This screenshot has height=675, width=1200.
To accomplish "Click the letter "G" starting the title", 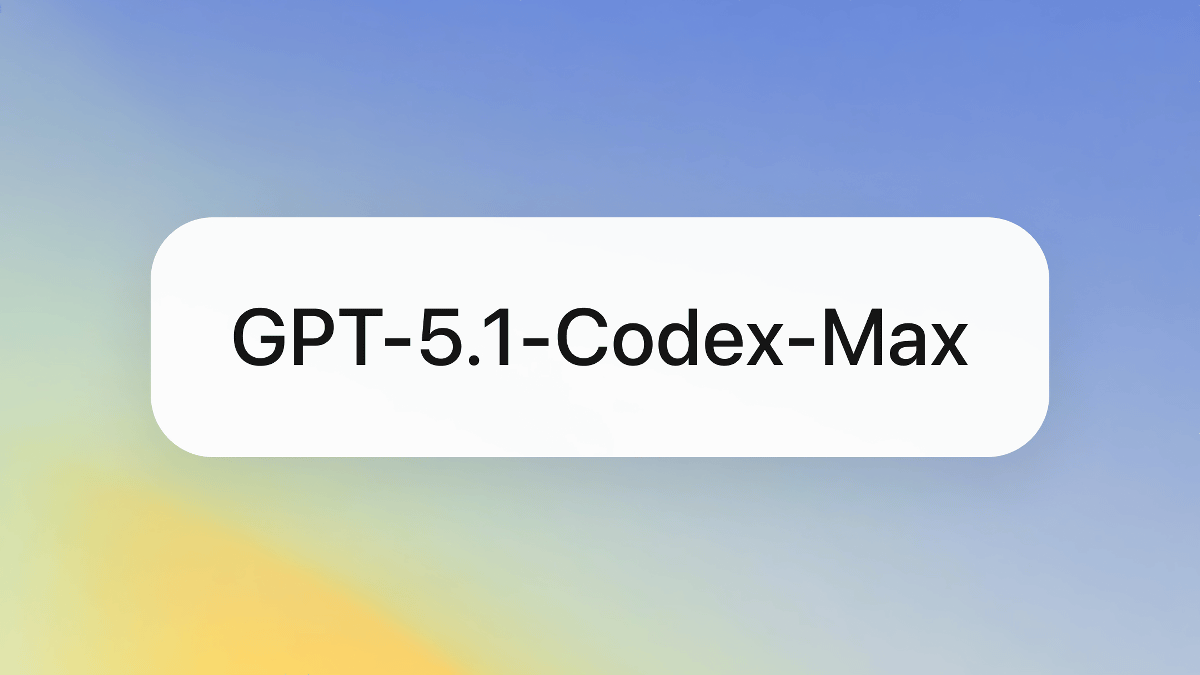I will coord(259,338).
